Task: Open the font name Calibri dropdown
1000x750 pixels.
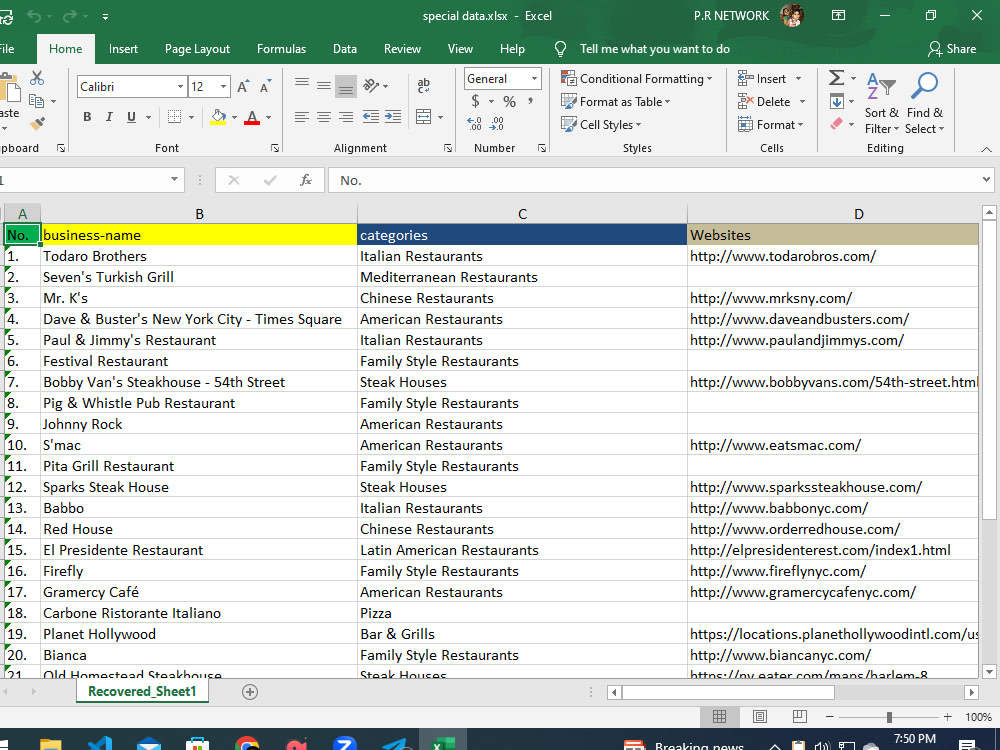Action: pos(180,87)
